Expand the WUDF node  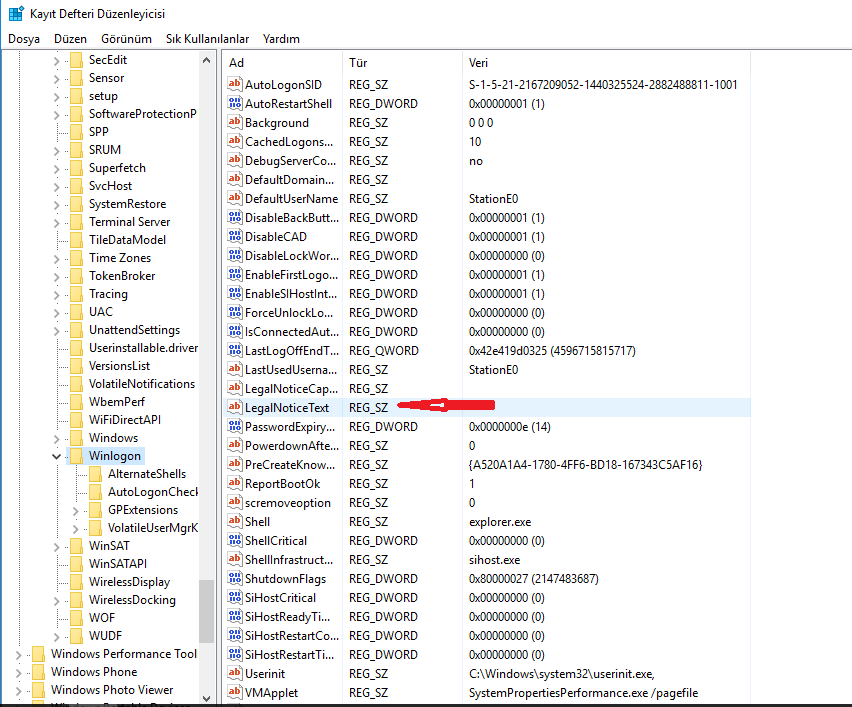tap(57, 636)
